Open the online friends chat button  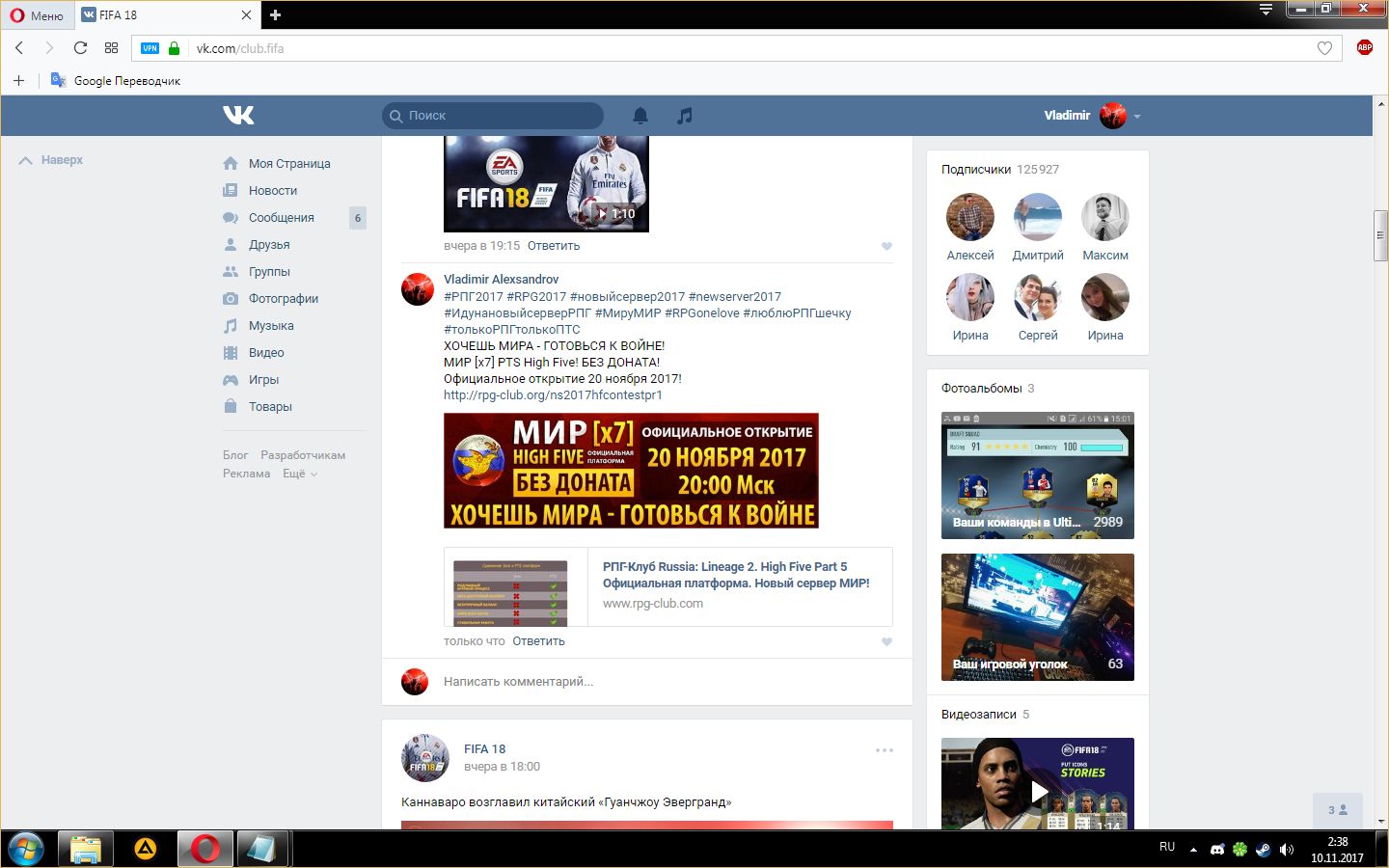[x=1338, y=810]
